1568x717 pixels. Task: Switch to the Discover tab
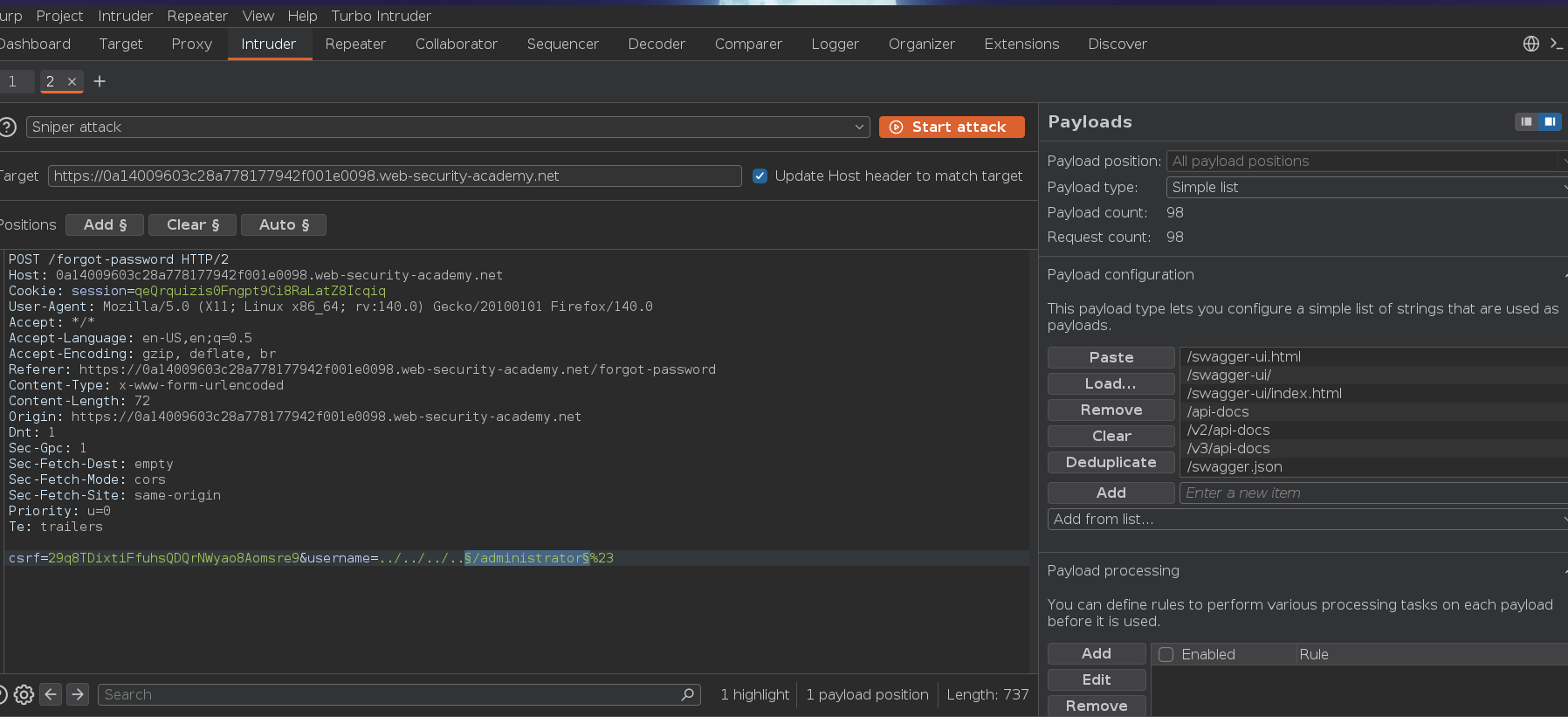(1117, 44)
